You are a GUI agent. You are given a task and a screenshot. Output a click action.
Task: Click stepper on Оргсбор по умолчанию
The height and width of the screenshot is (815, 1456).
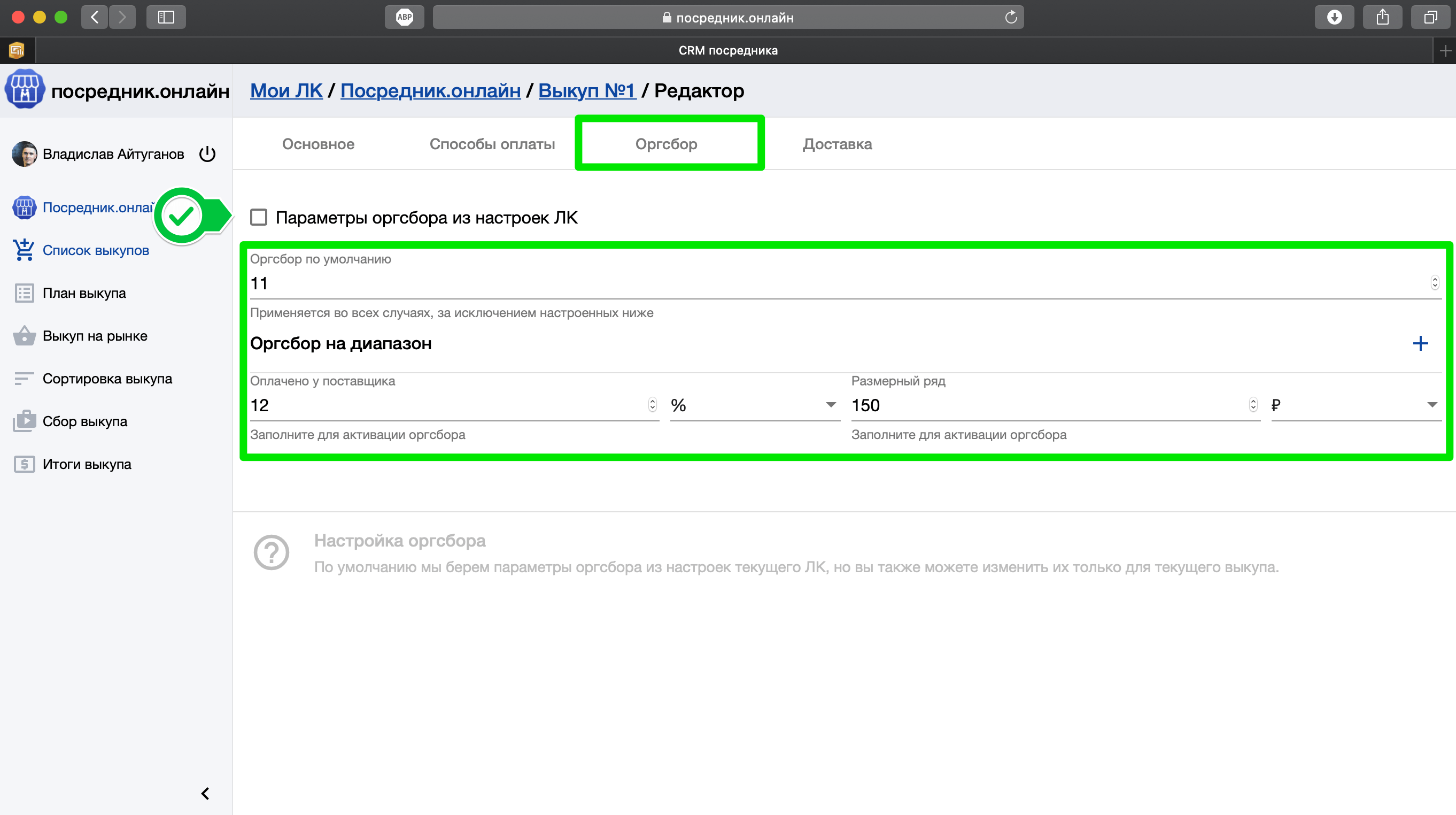(1435, 282)
